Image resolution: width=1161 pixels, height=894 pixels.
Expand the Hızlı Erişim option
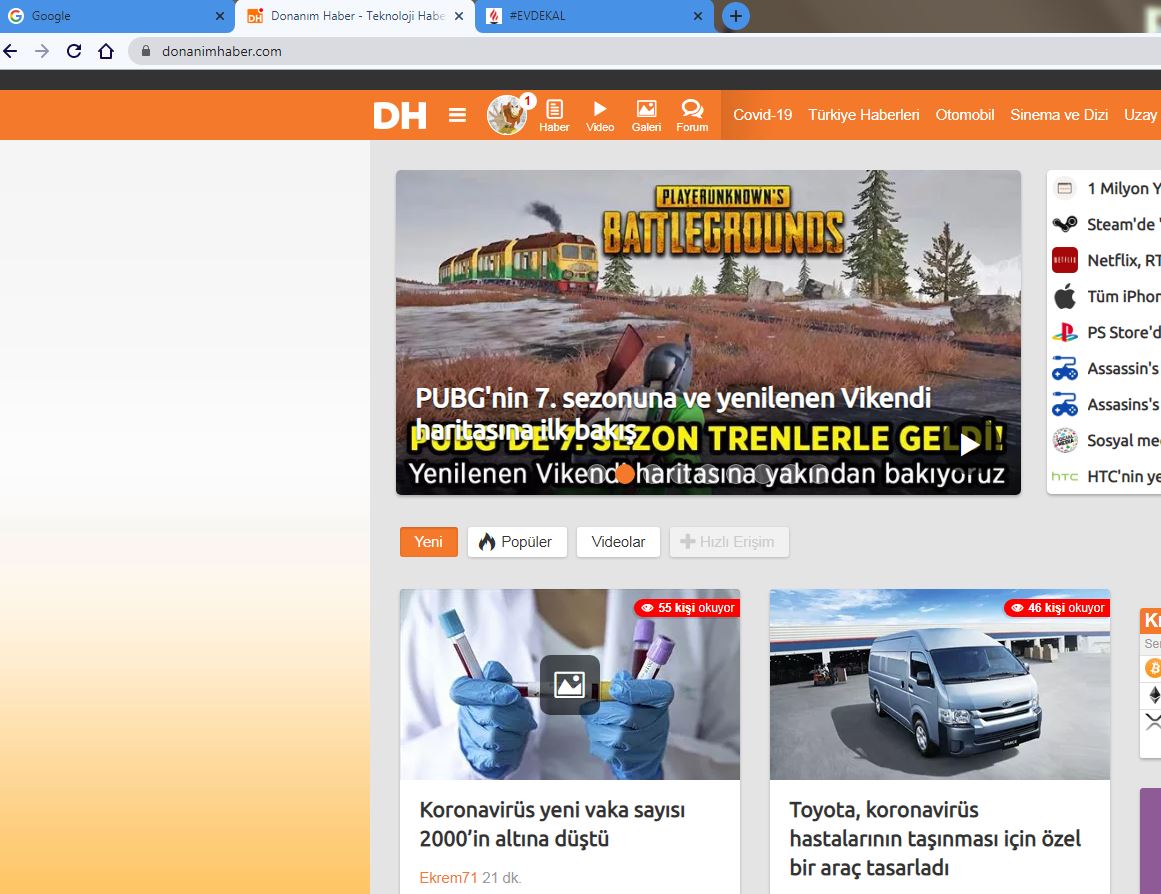click(728, 542)
